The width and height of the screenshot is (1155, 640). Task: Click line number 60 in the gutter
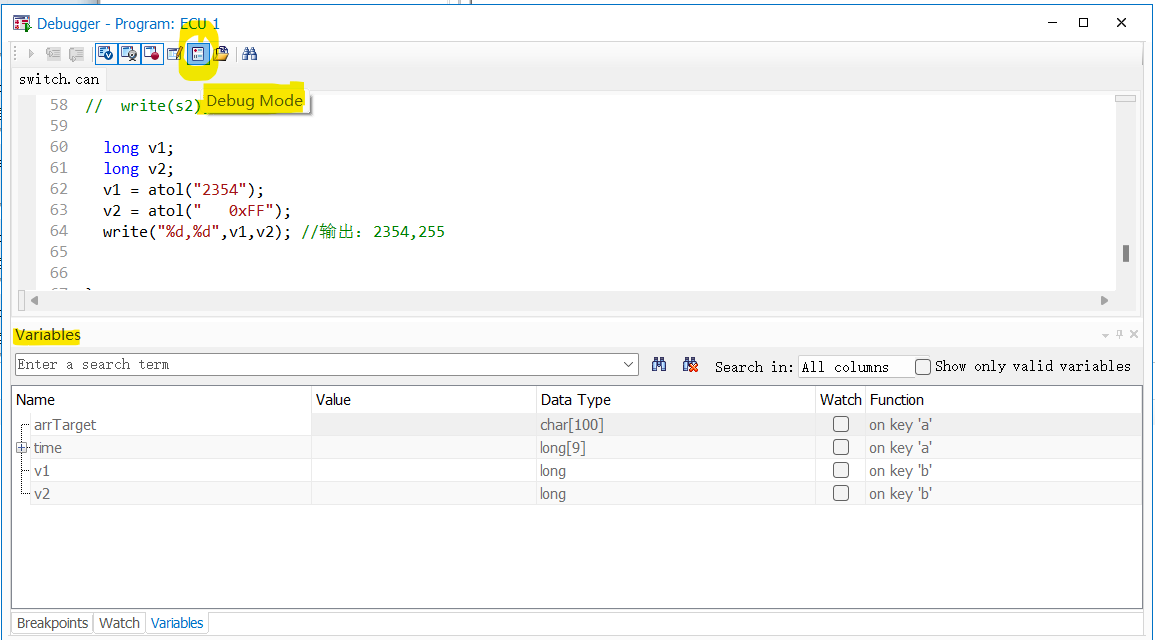click(x=59, y=147)
